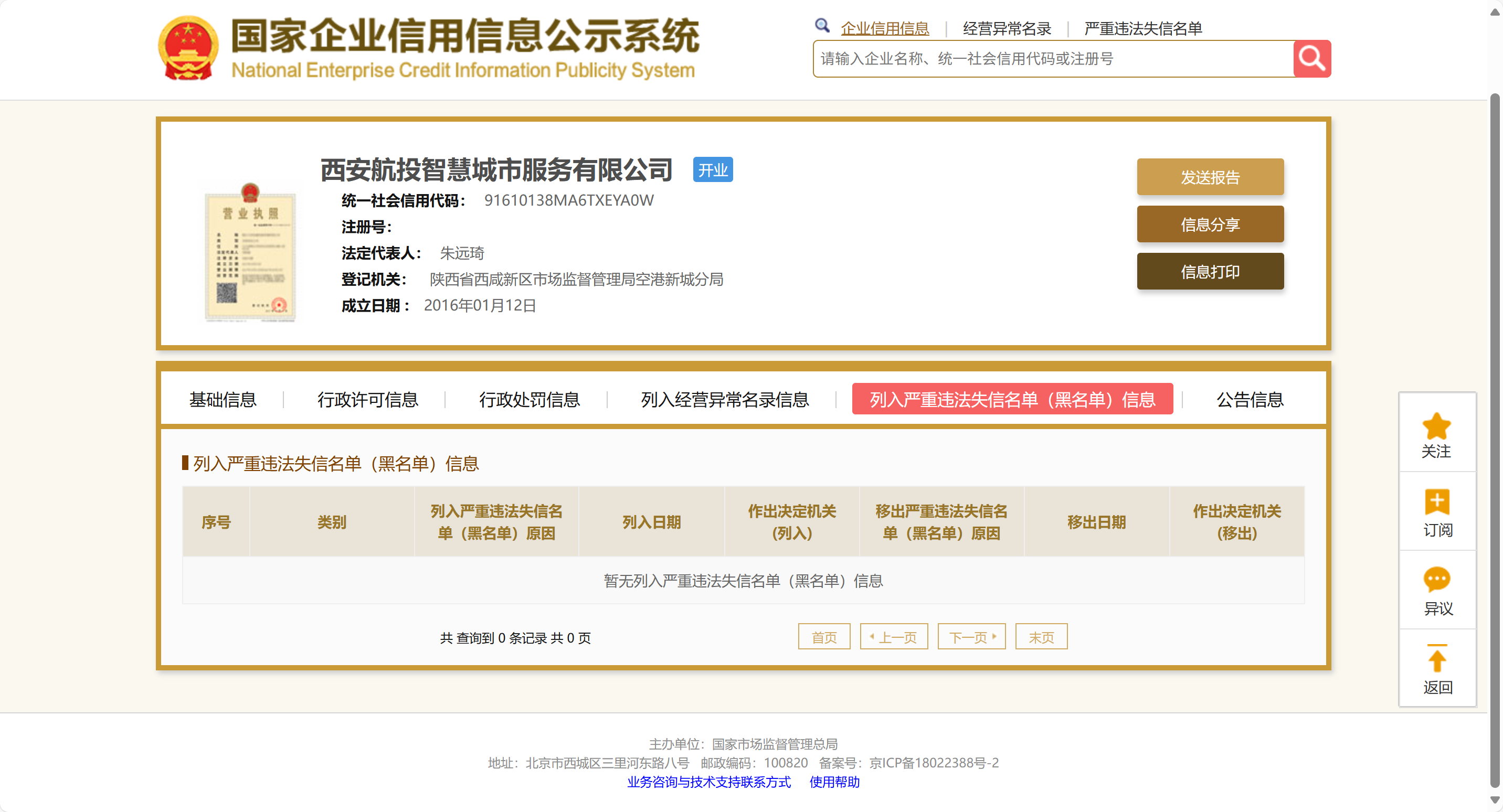Go to 下一页 next page
This screenshot has width=1503, height=812.
click(x=971, y=637)
